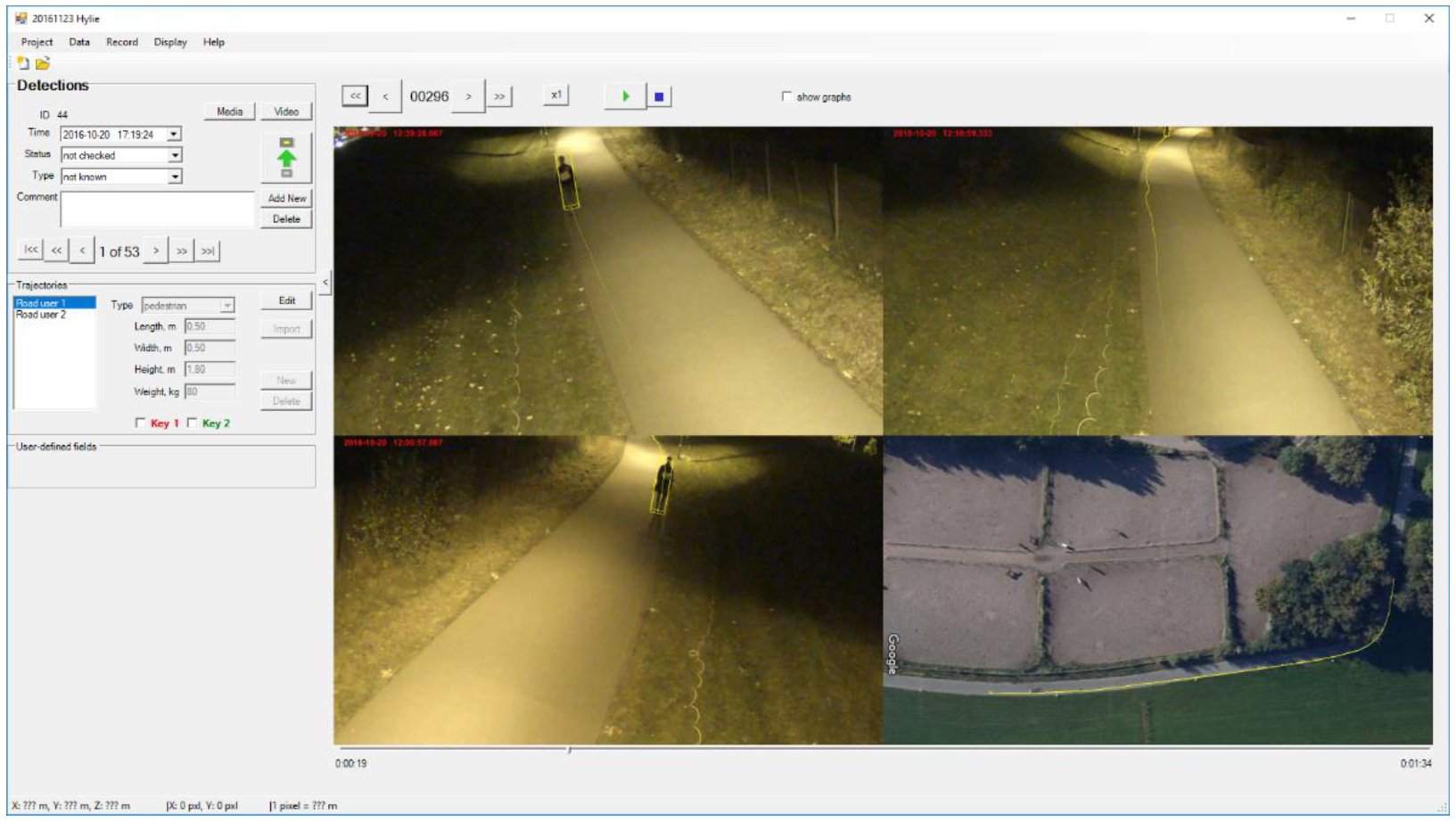This screenshot has width=1456, height=822.
Task: Click the Video button
Action: point(286,111)
